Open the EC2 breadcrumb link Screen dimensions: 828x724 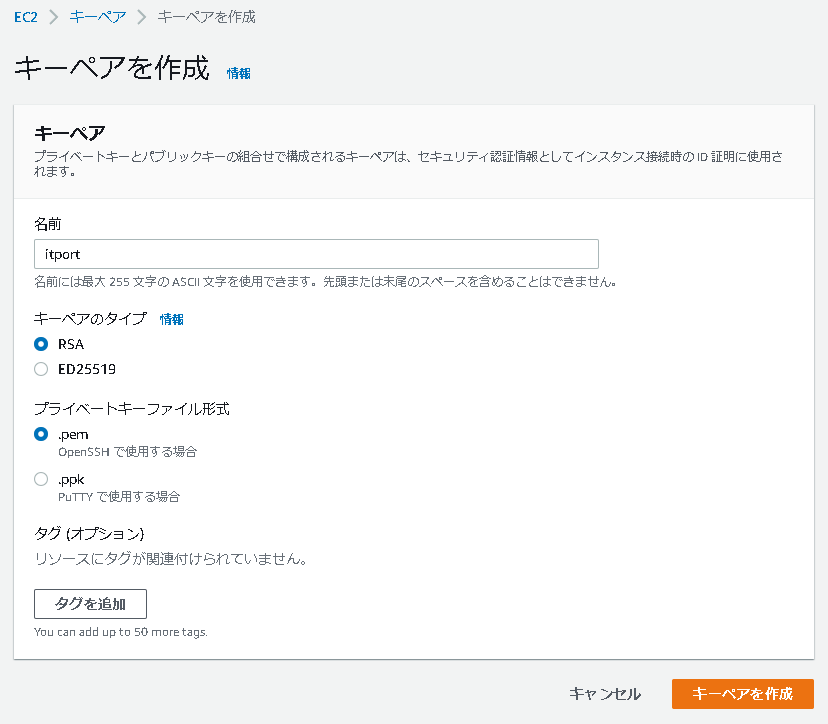click(x=26, y=17)
